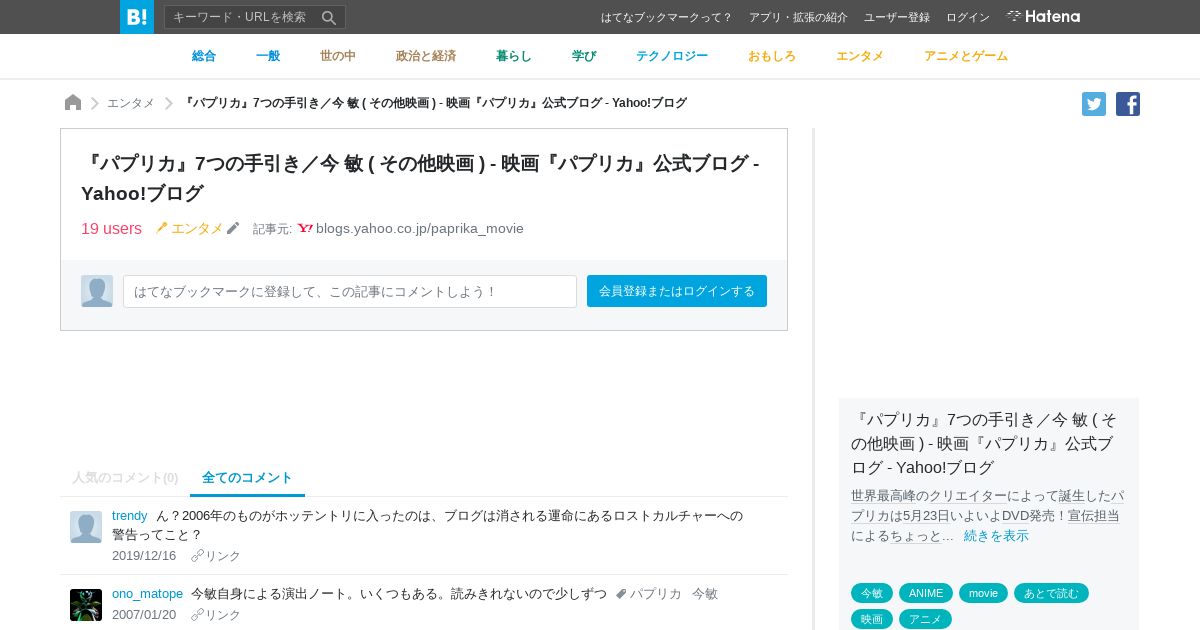Click the search magnifier icon
The height and width of the screenshot is (630, 1200).
[x=329, y=17]
